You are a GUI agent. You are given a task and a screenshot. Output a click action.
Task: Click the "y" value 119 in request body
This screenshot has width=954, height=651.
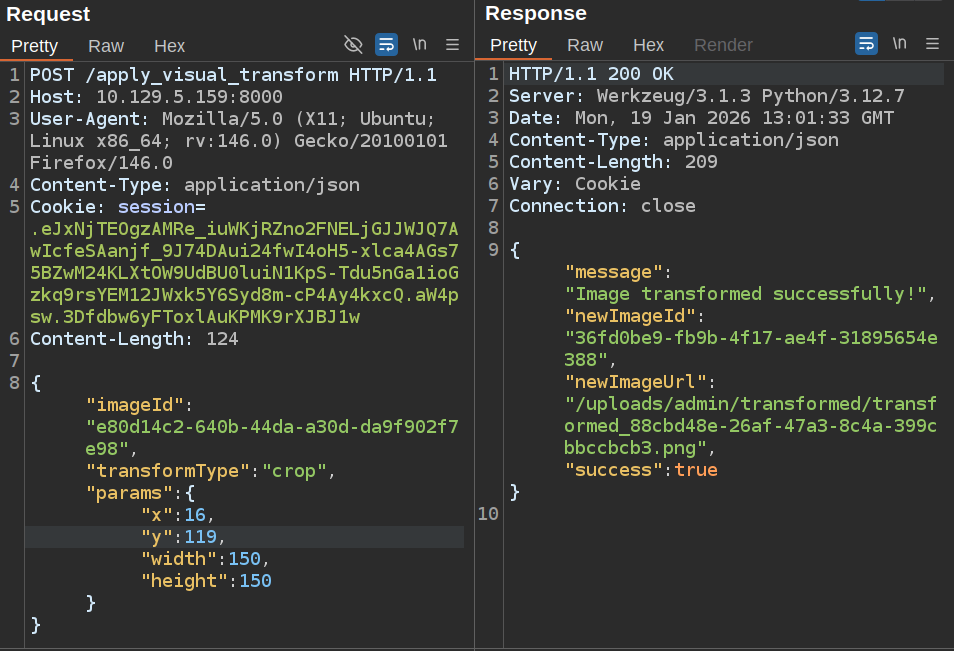point(201,537)
